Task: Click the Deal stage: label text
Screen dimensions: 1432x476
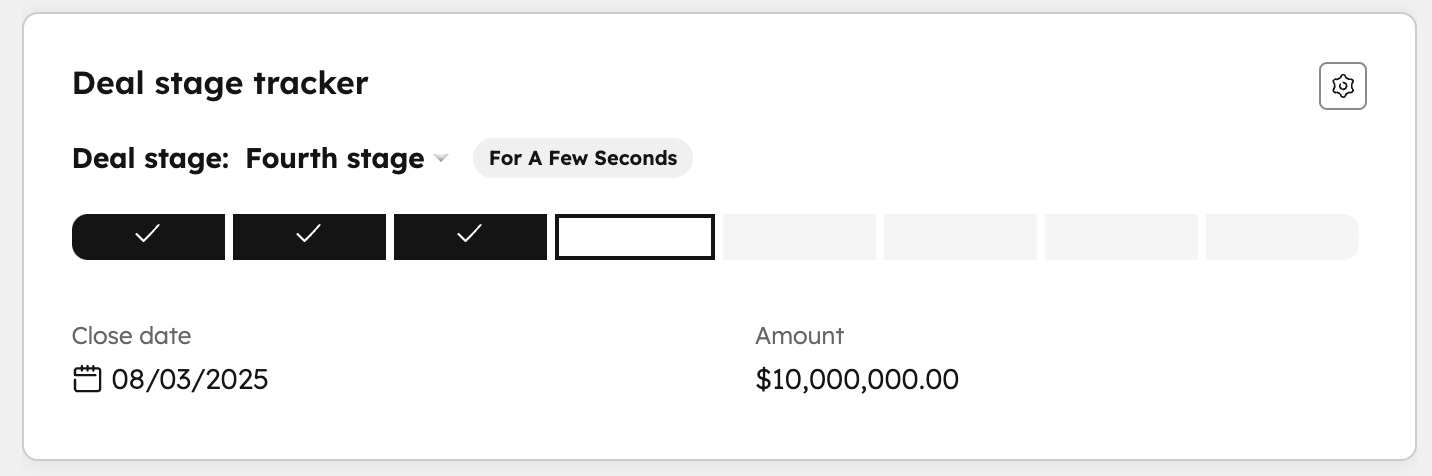Action: tap(151, 159)
